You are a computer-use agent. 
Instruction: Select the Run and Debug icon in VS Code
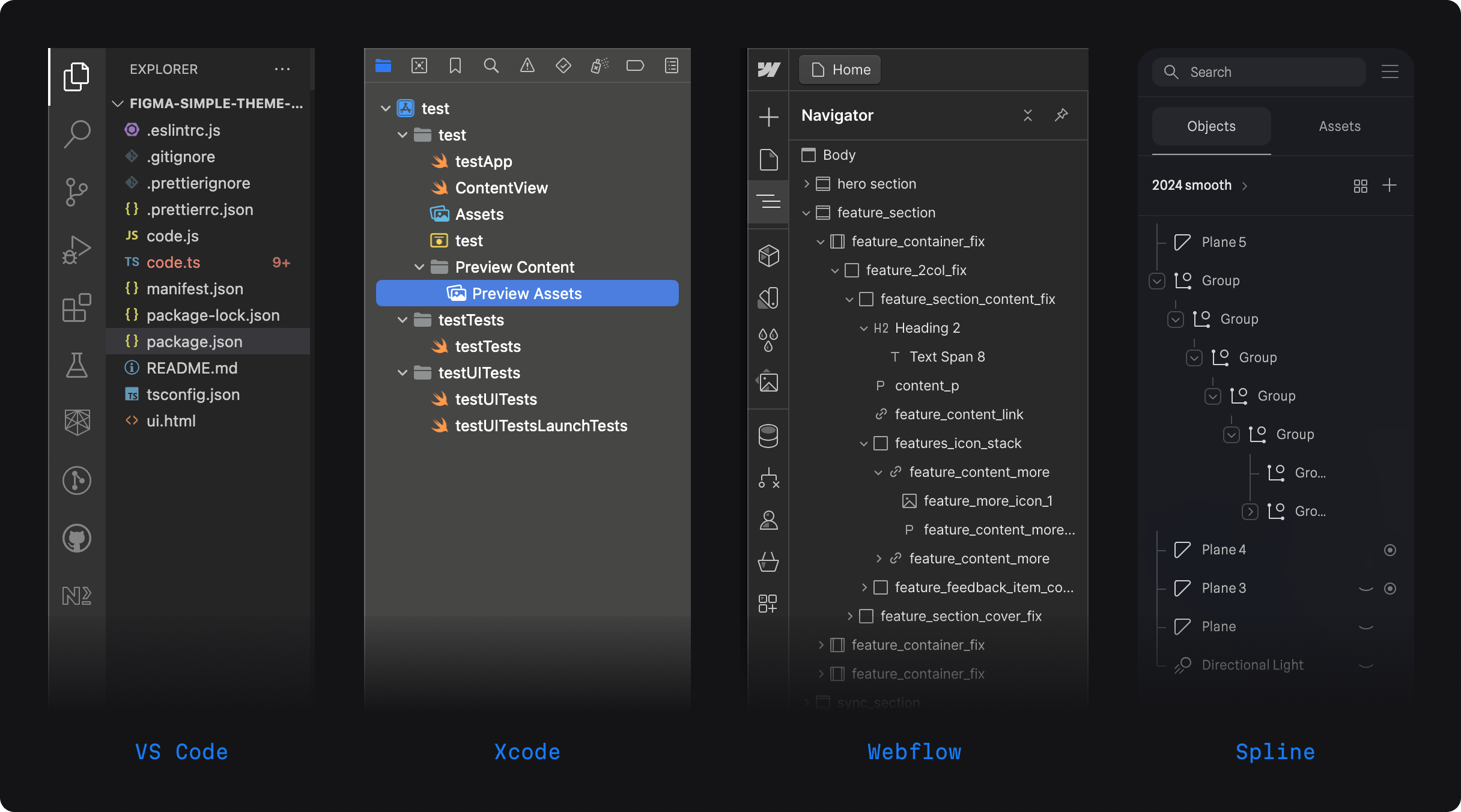click(x=76, y=249)
